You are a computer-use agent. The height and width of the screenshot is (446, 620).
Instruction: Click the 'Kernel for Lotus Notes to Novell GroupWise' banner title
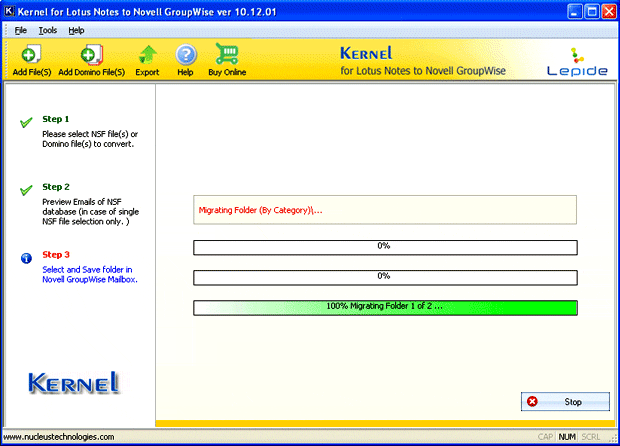(423, 61)
